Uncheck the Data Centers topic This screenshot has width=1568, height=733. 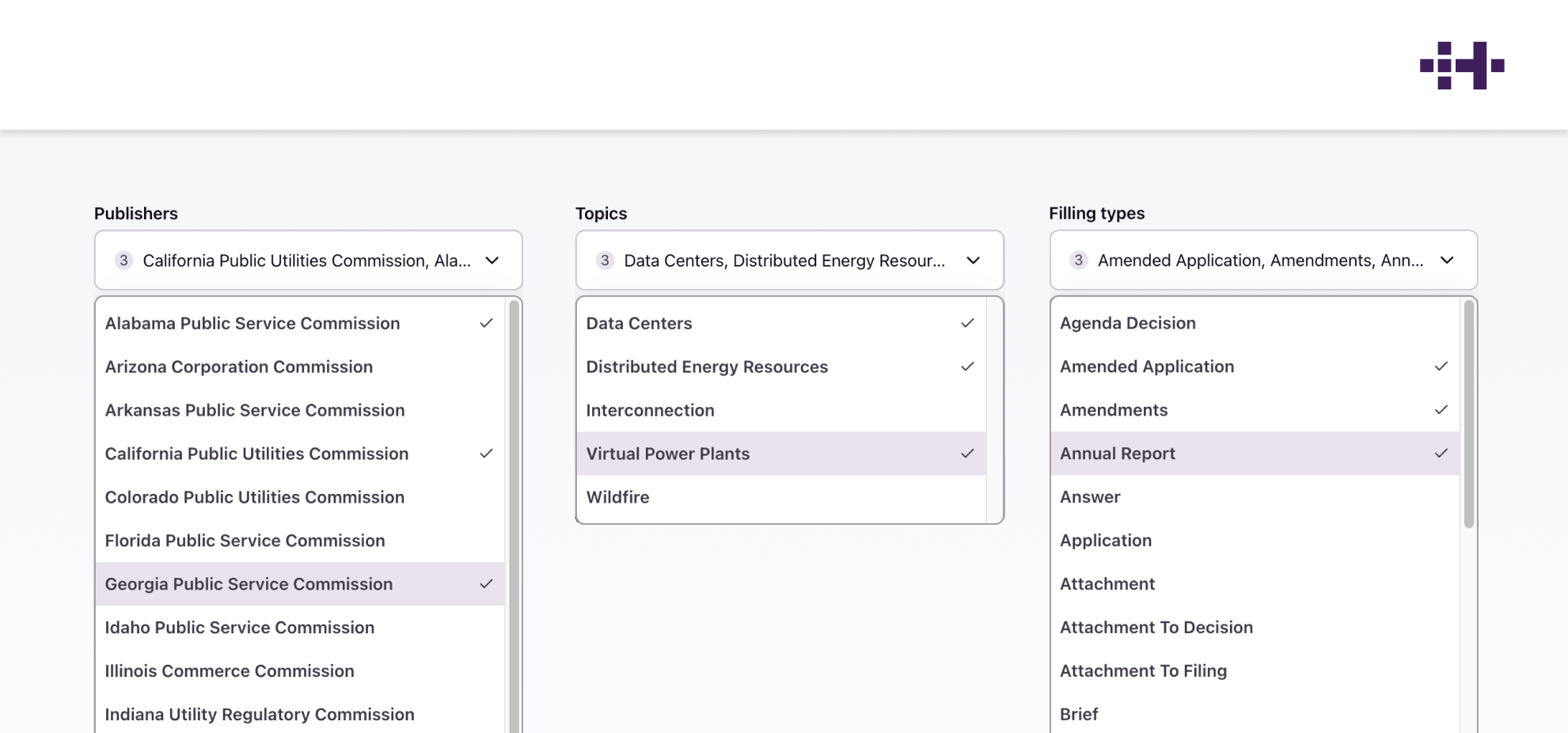tap(781, 323)
